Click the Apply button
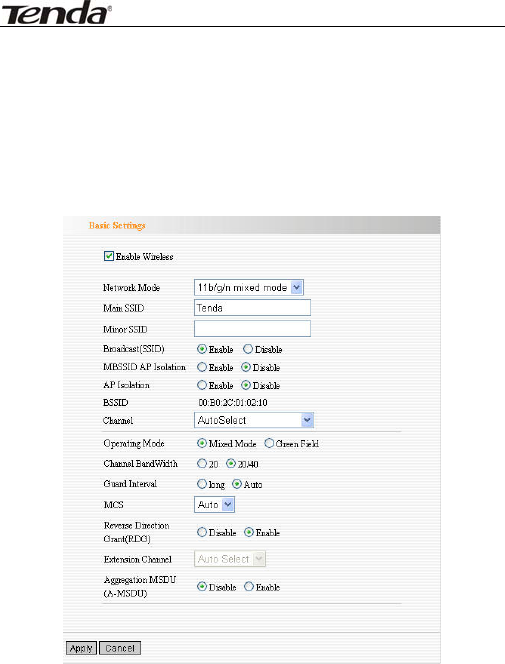The width and height of the screenshot is (505, 664). 81,648
